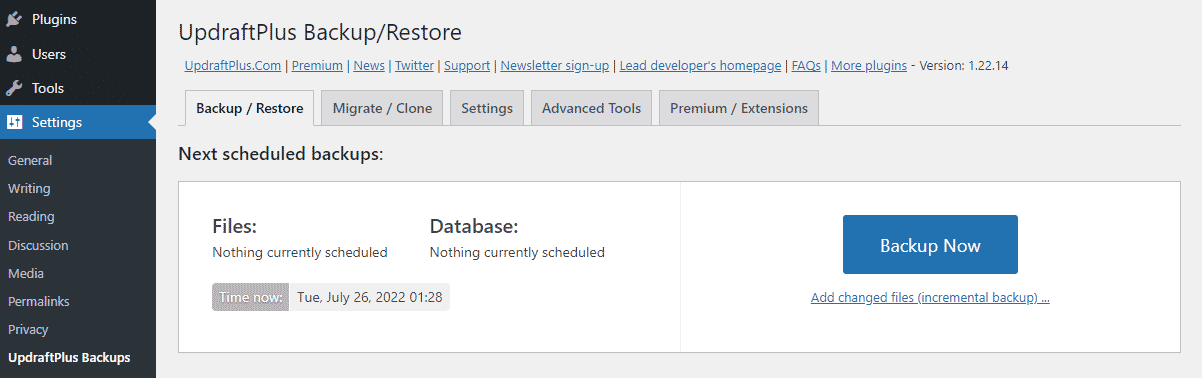Open Permalinks settings in sidebar
This screenshot has width=1202, height=378.
pos(38,301)
